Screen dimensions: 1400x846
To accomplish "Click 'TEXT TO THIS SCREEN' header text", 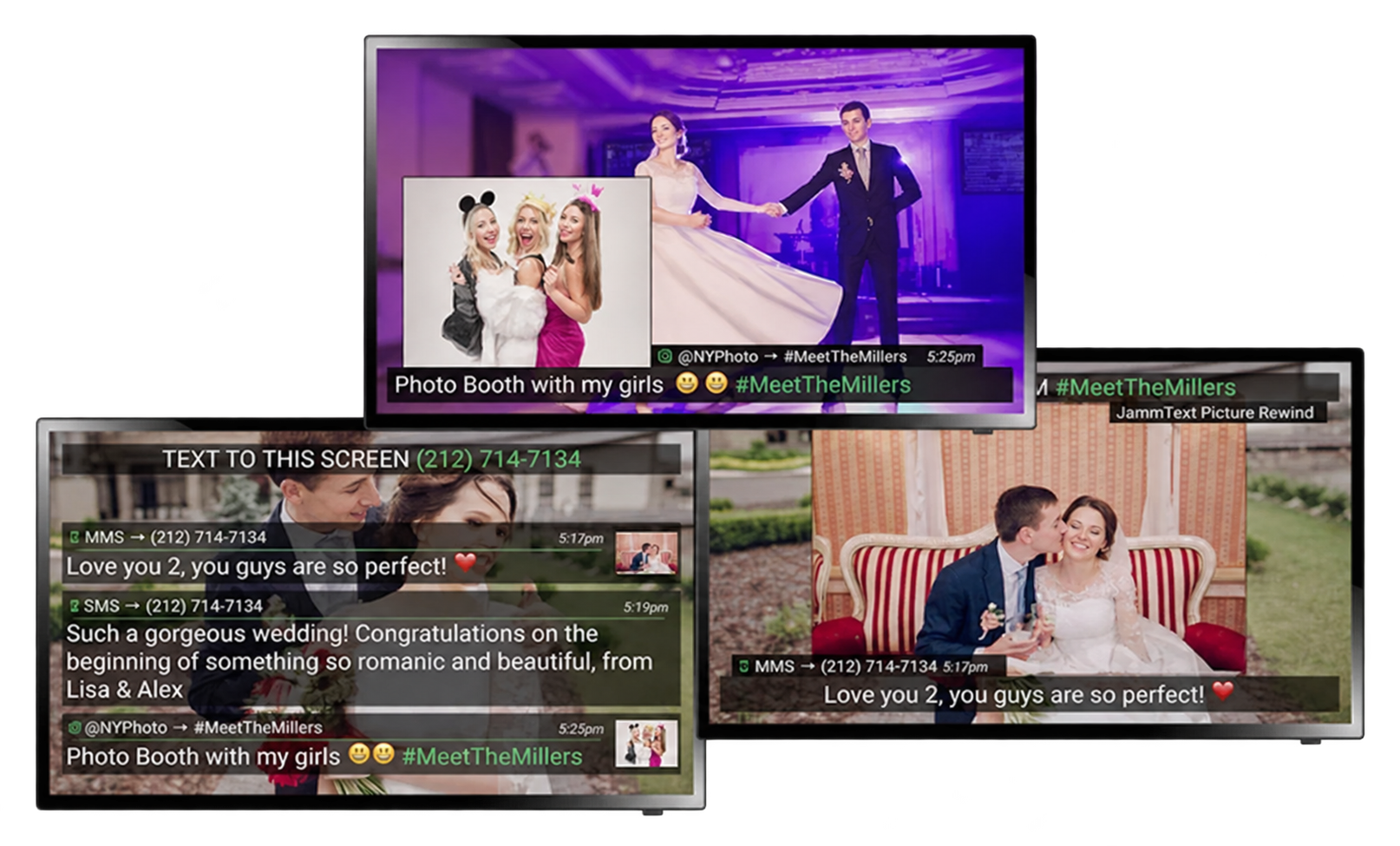I will [285, 459].
